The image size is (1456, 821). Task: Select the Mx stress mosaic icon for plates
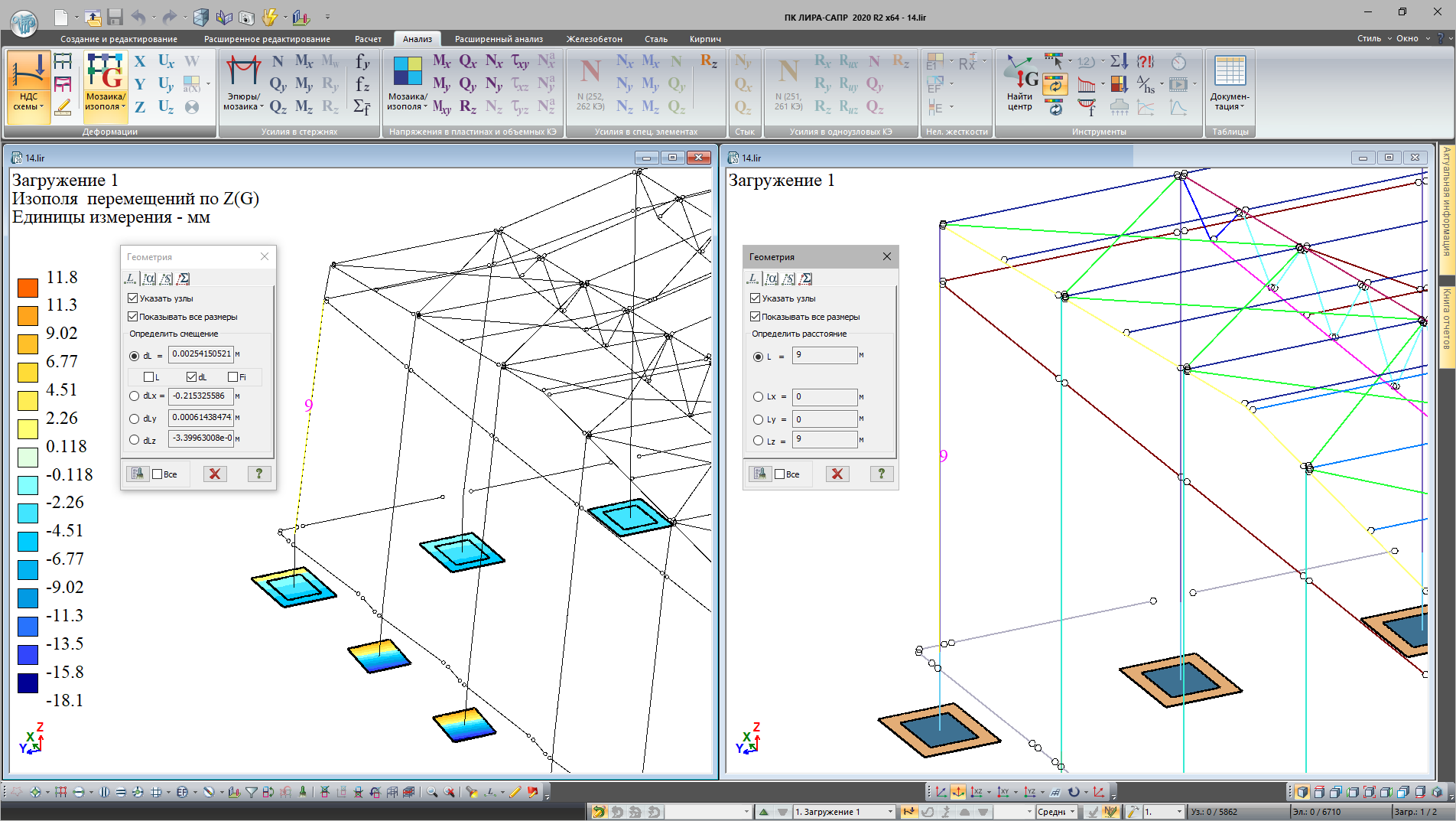pyautogui.click(x=441, y=61)
